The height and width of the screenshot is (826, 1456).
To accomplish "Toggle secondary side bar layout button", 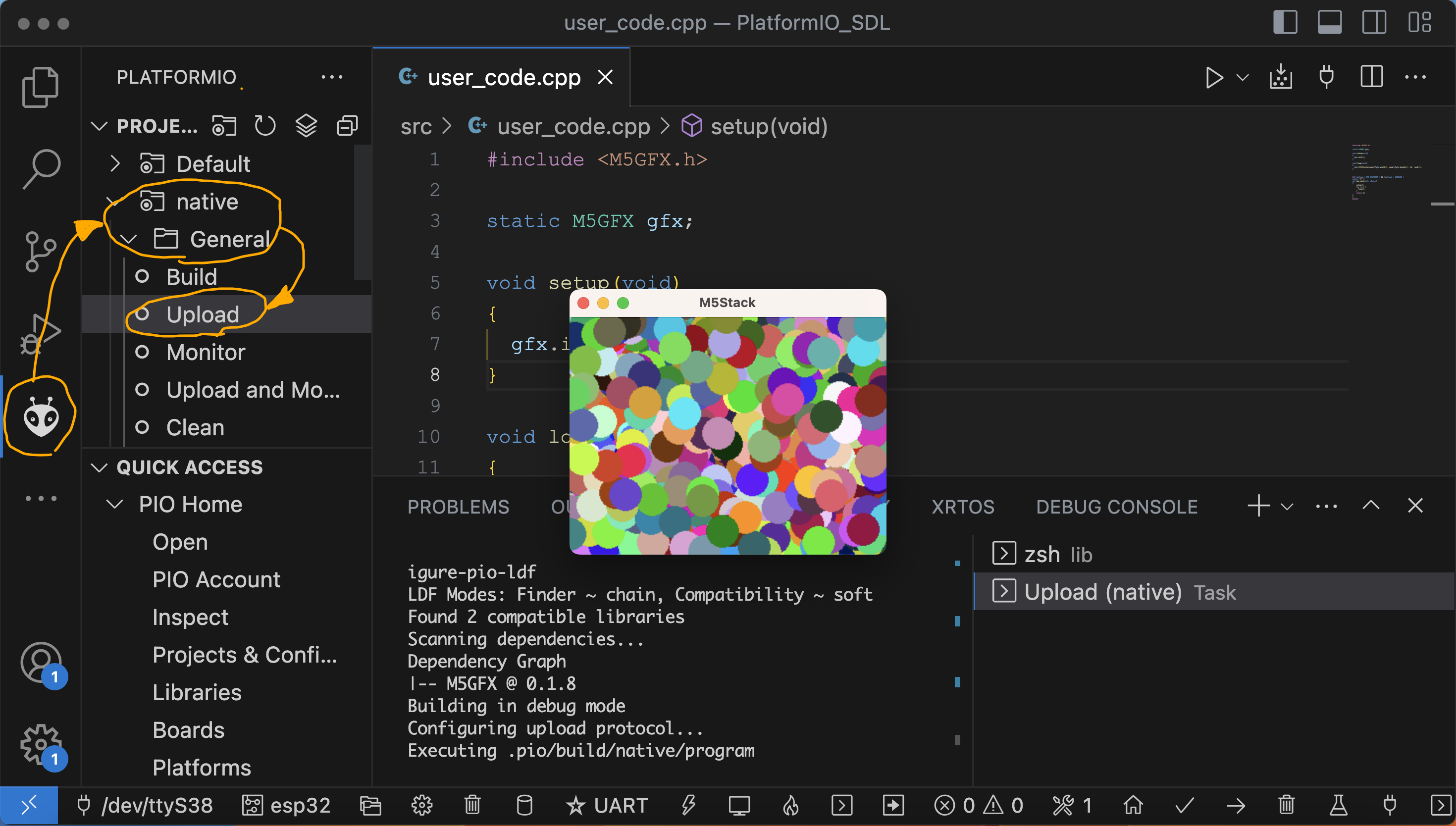I will coord(1374,23).
